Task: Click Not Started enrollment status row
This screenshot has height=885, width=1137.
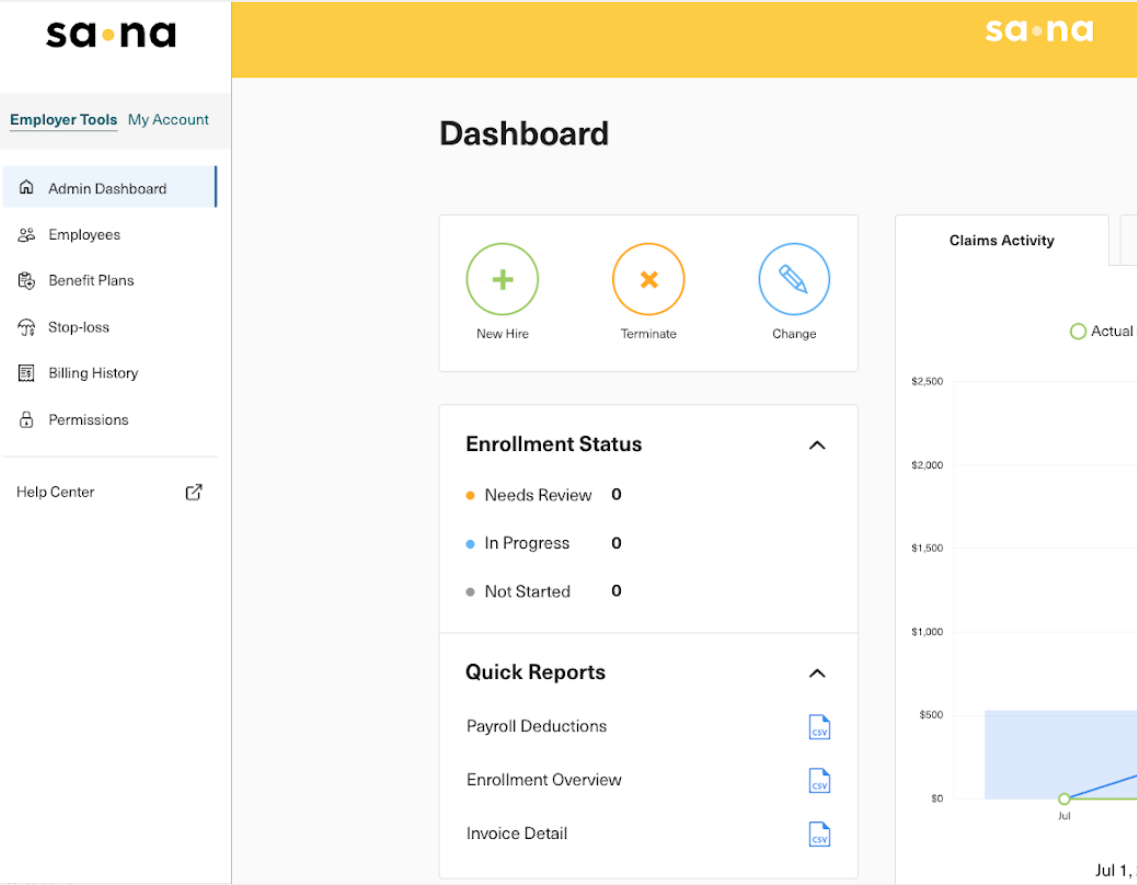Action: 544,591
